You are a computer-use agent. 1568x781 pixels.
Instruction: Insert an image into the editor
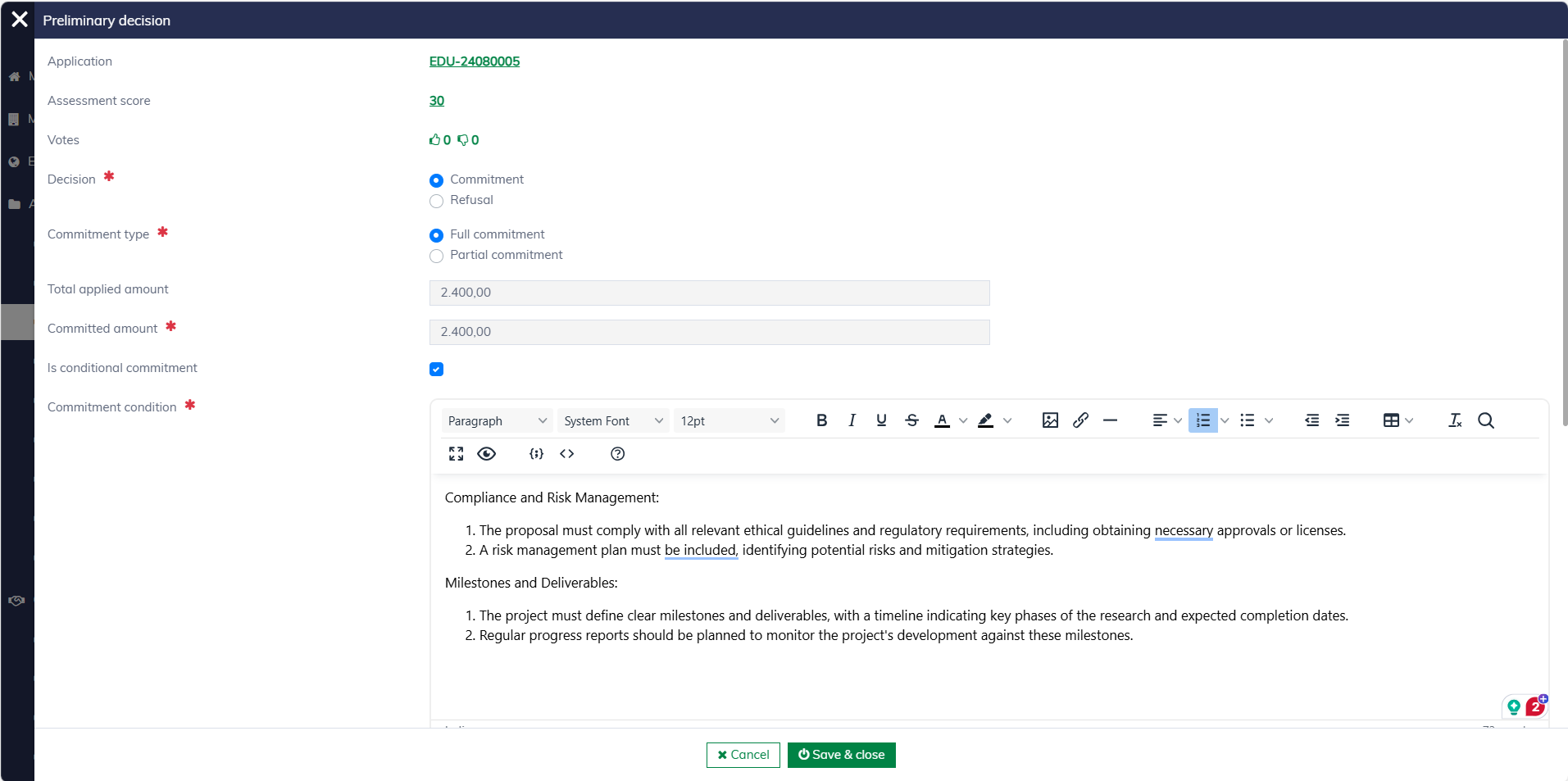click(x=1050, y=420)
